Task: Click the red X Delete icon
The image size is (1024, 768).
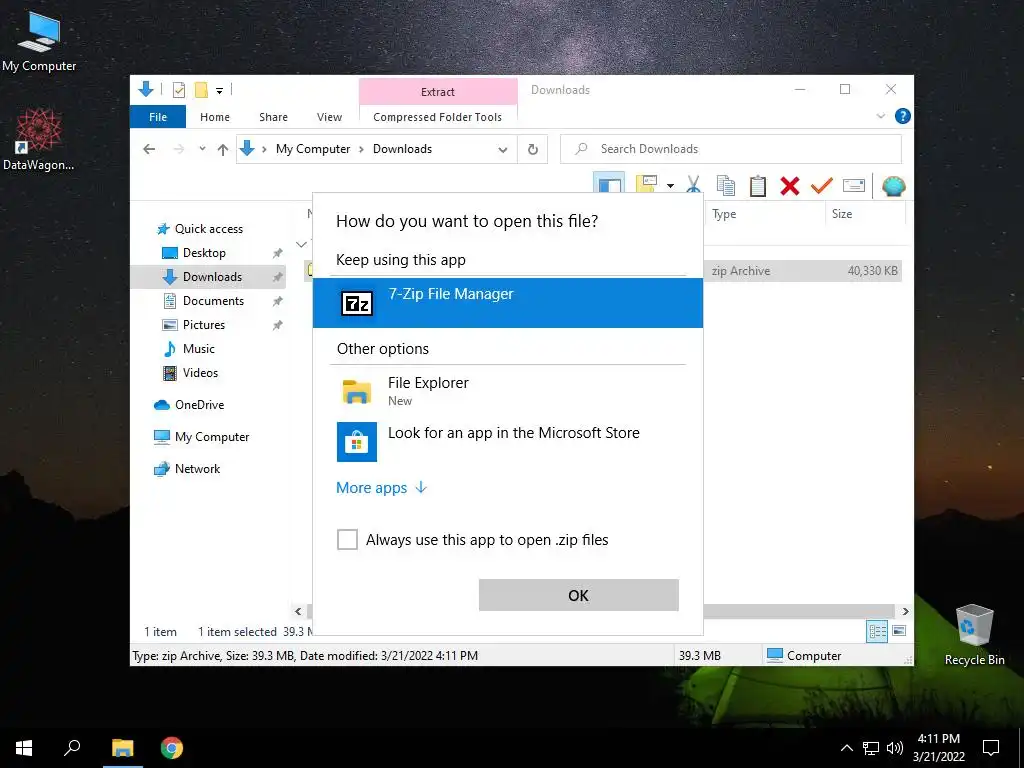Action: 790,186
